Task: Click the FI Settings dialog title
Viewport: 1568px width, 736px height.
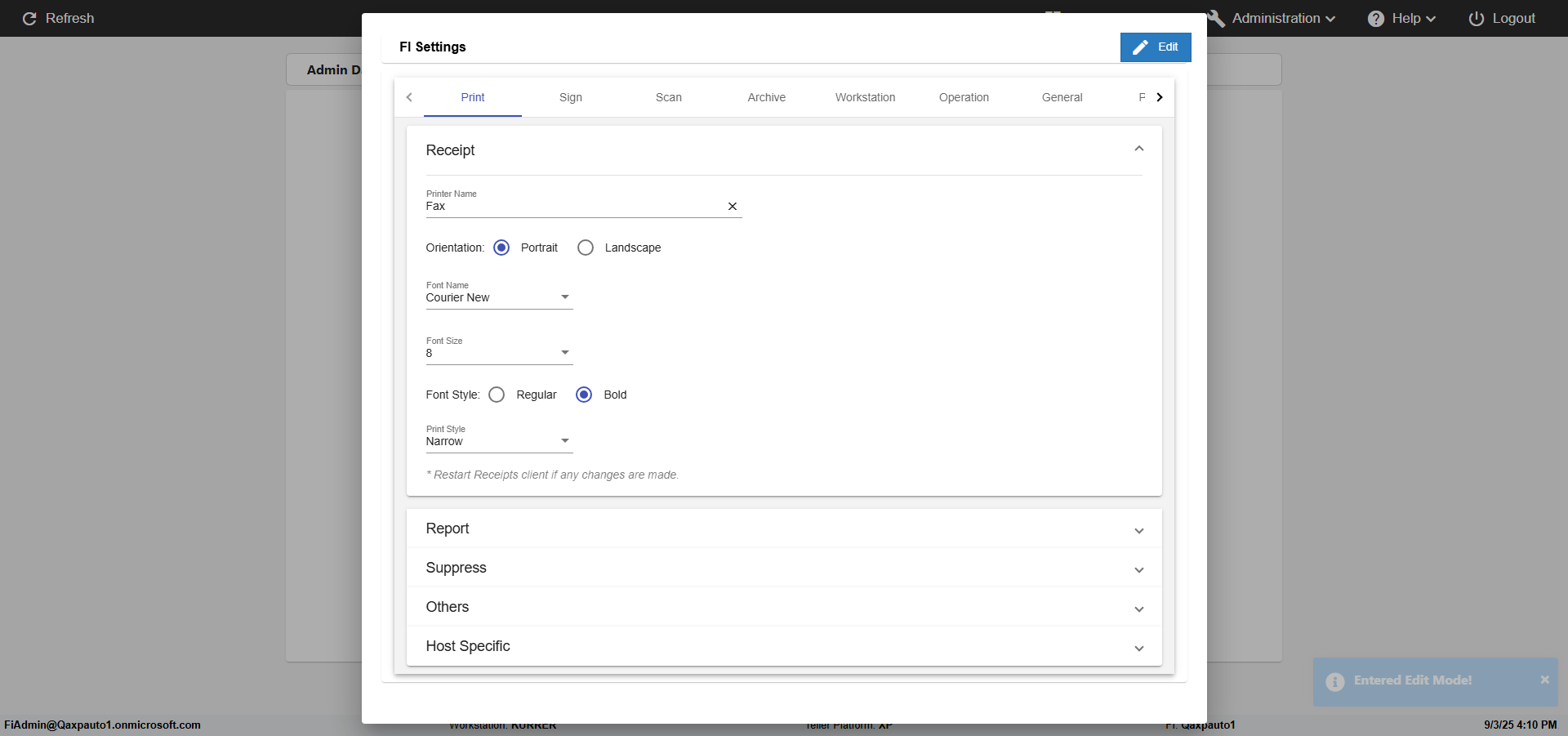Action: pos(433,47)
